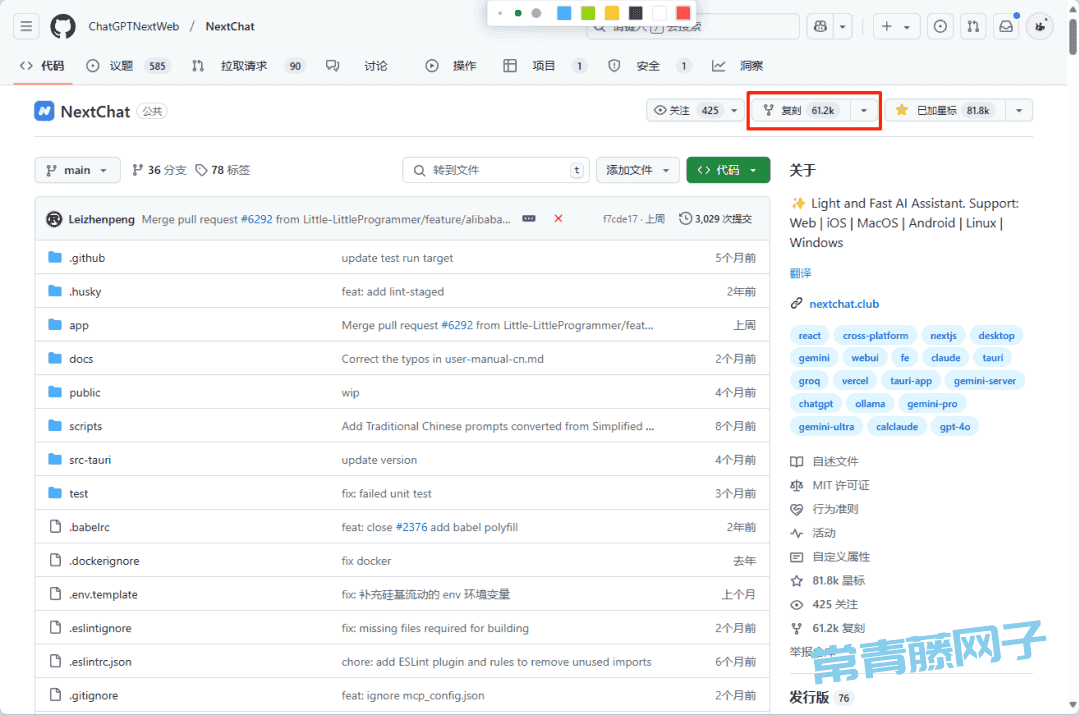
Task: Open the #2376 issue link
Action: (x=411, y=527)
